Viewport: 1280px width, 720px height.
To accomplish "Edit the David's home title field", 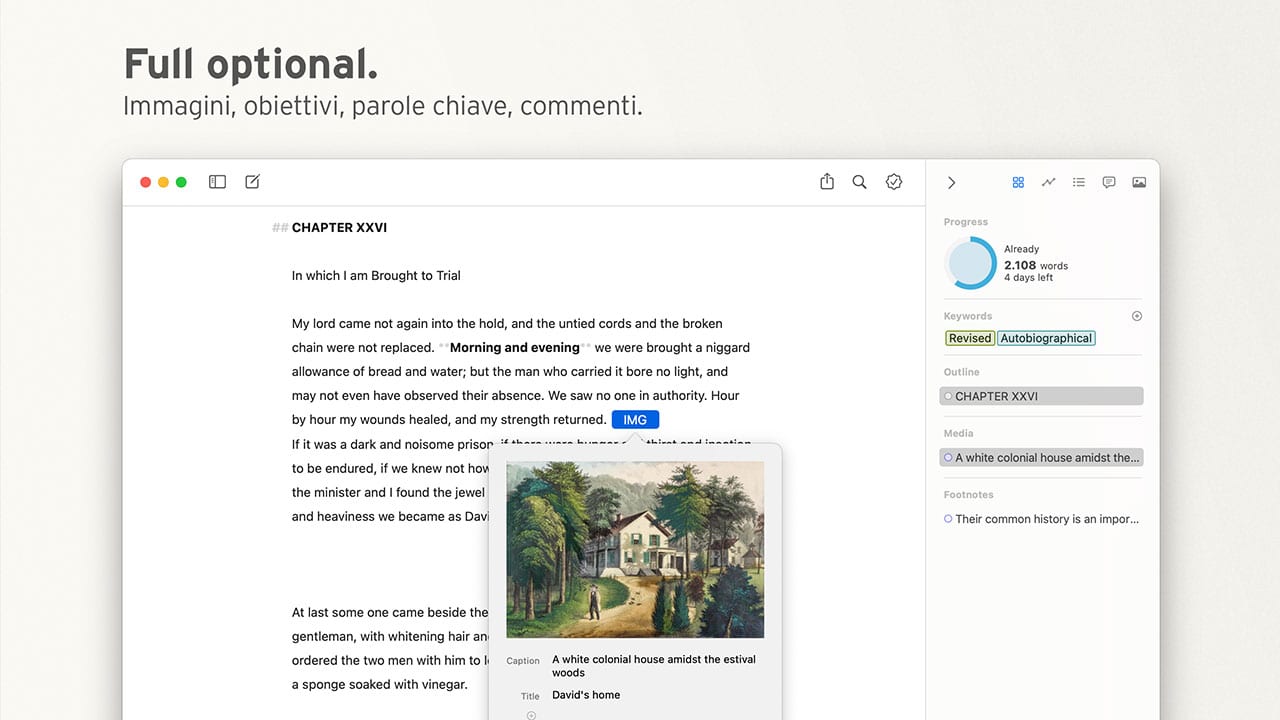I will click(x=586, y=695).
